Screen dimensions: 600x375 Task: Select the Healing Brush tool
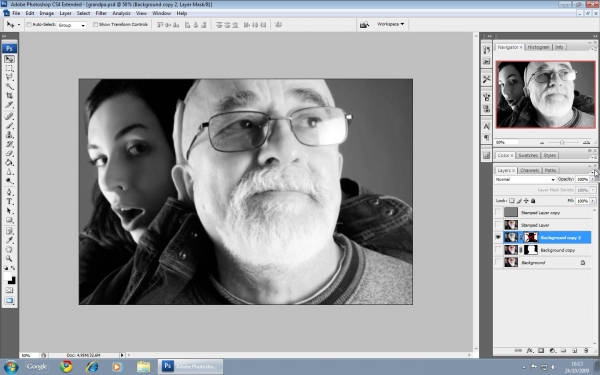[x=9, y=116]
